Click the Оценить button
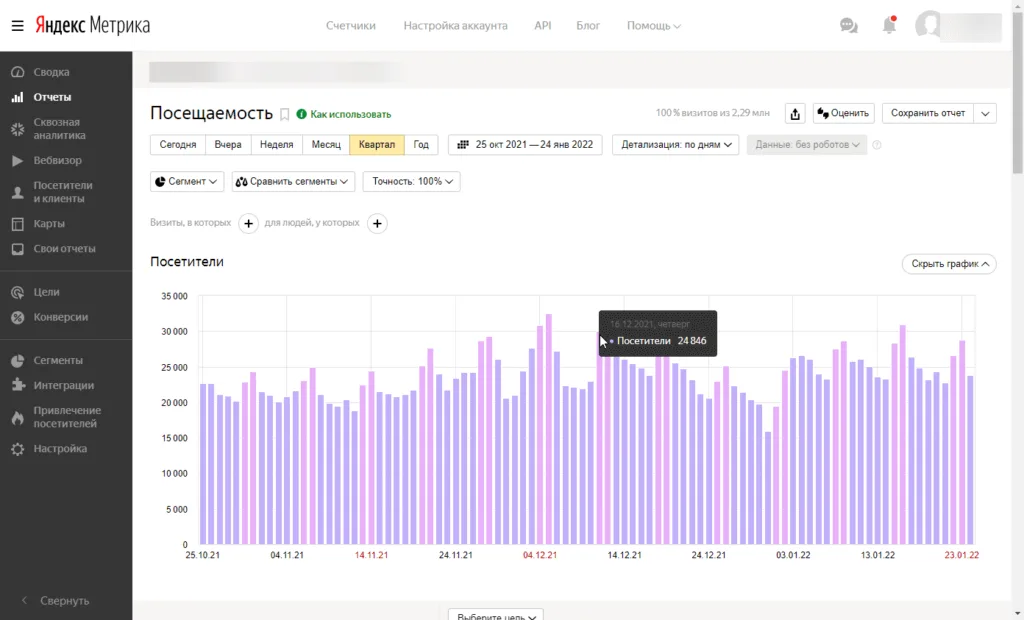 pos(844,114)
